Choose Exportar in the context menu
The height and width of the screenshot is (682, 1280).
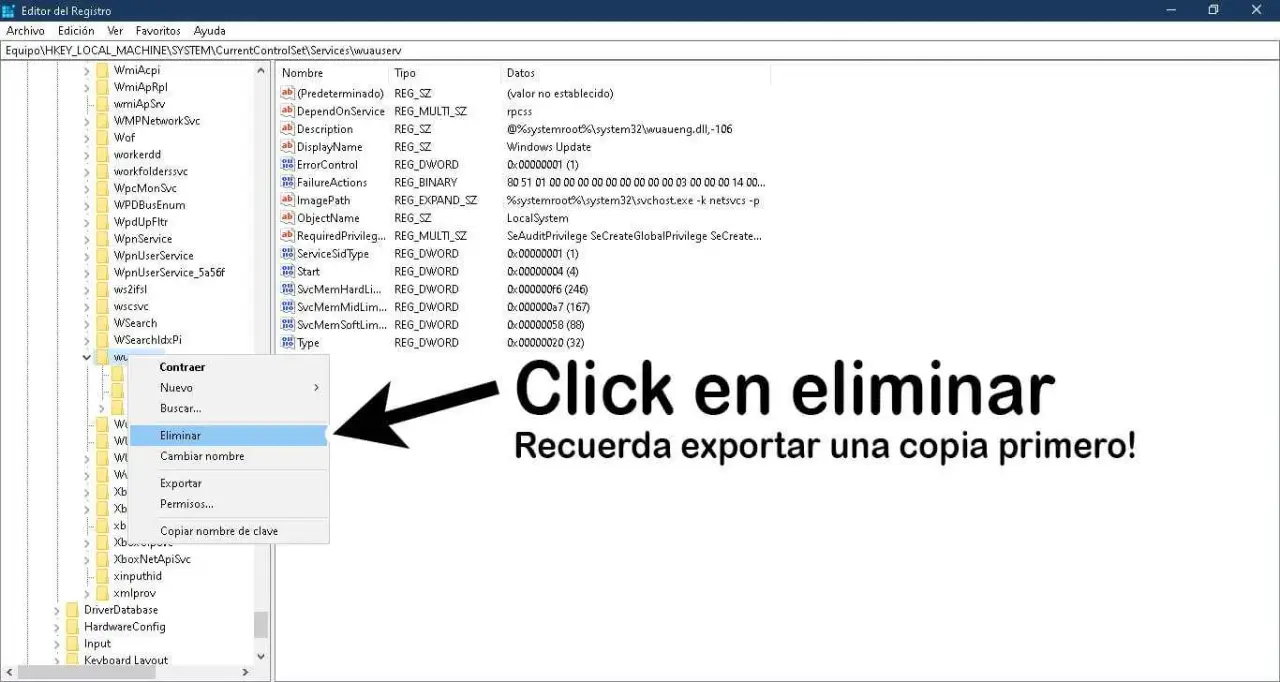[229, 484]
